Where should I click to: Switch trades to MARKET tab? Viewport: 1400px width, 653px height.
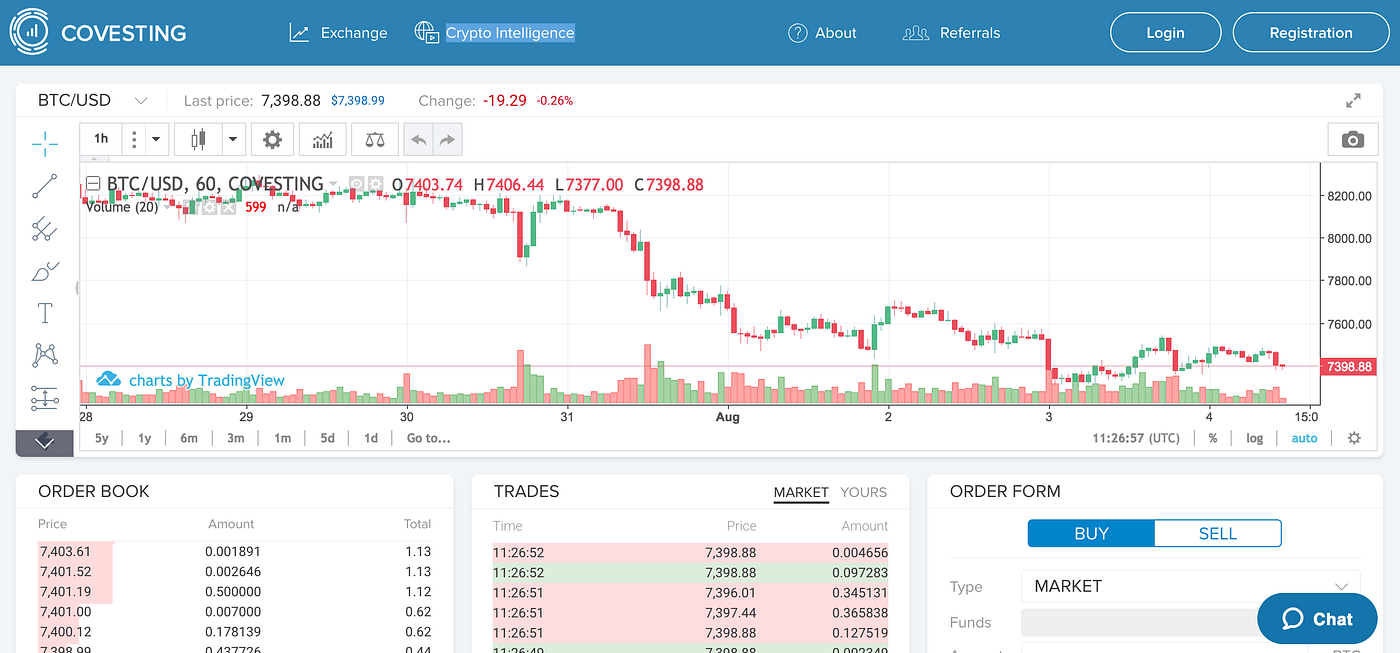801,492
